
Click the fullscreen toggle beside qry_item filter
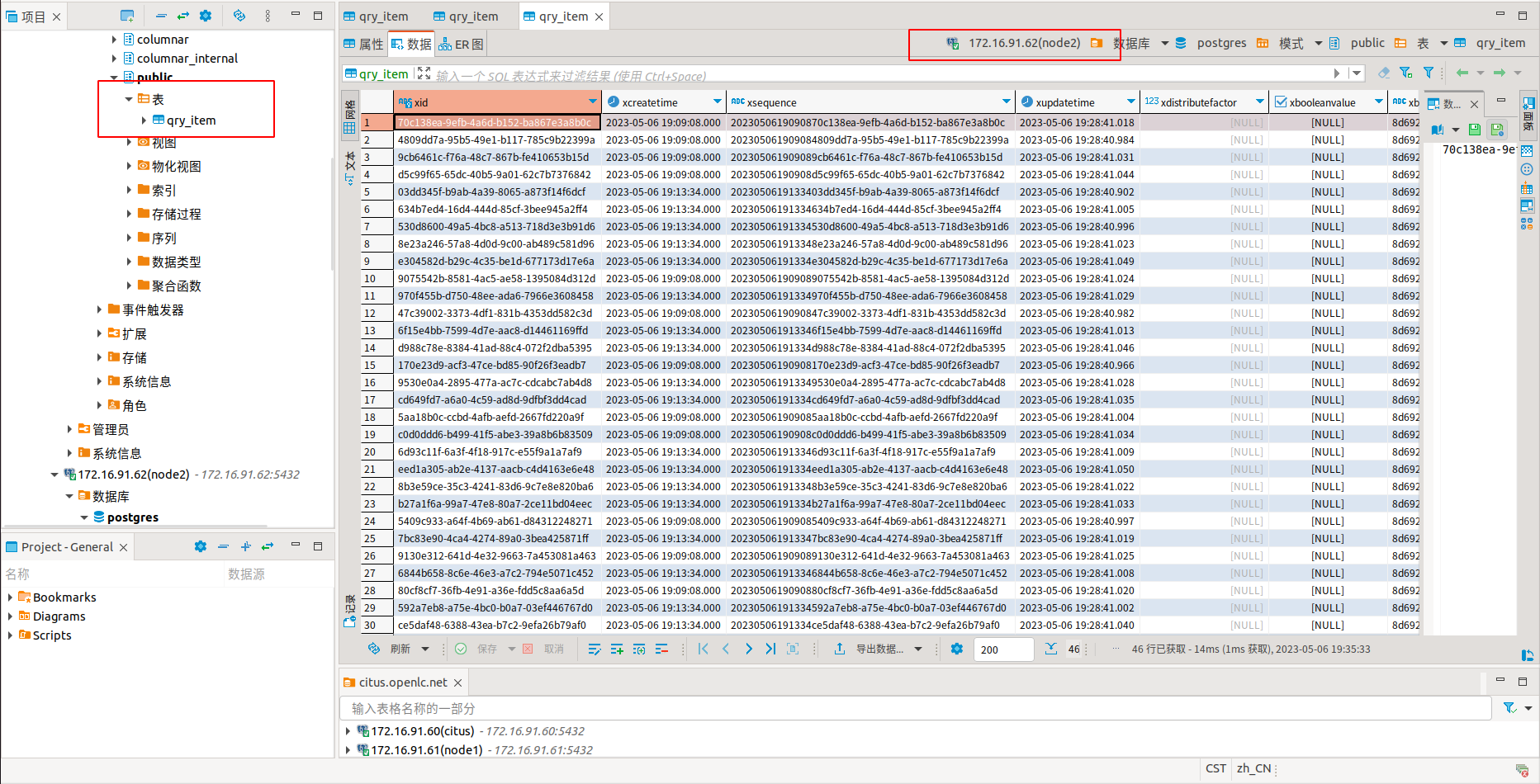(424, 73)
